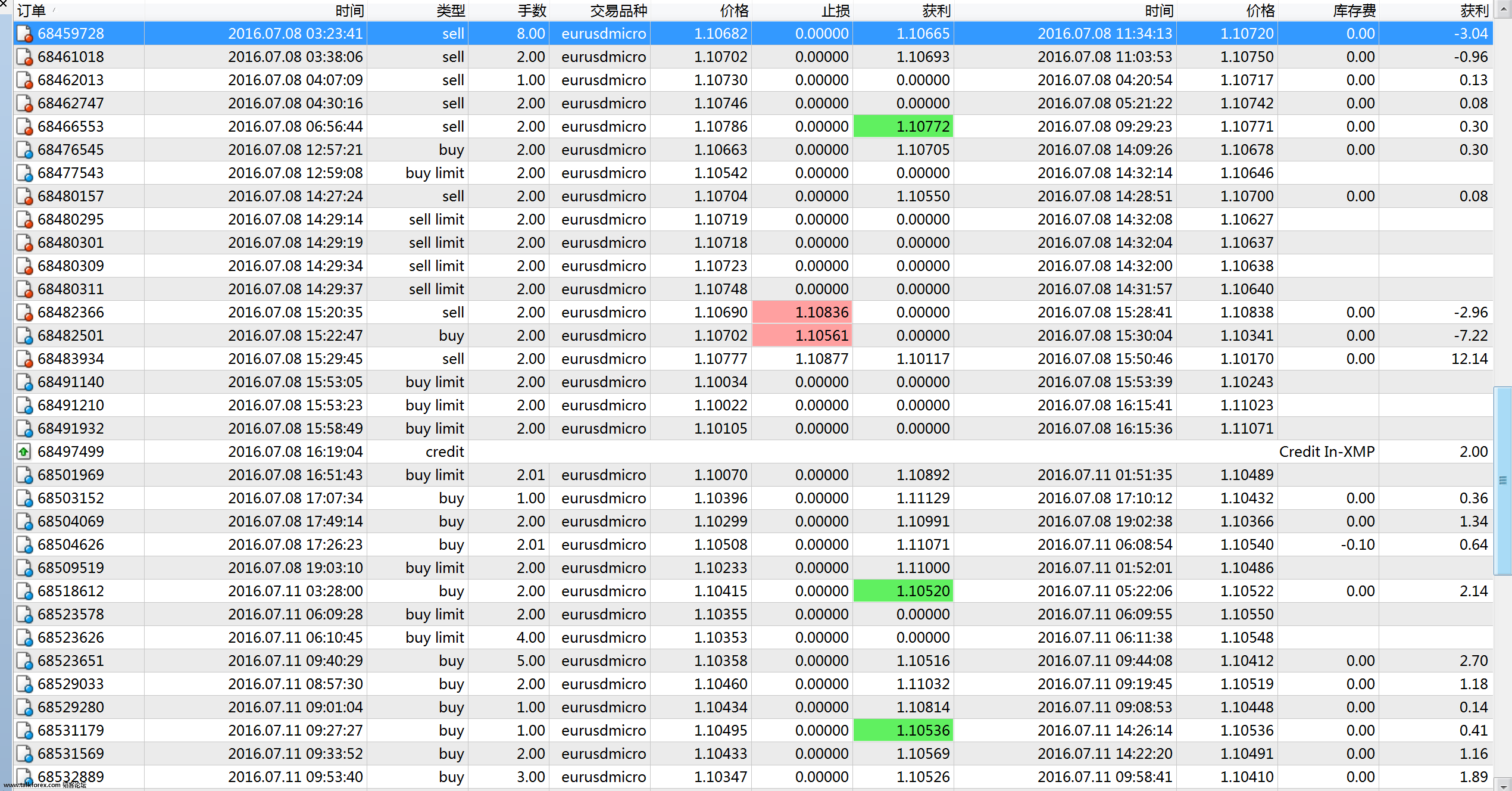Click the buy icon for order 68482501
1512x791 pixels.
click(x=24, y=336)
